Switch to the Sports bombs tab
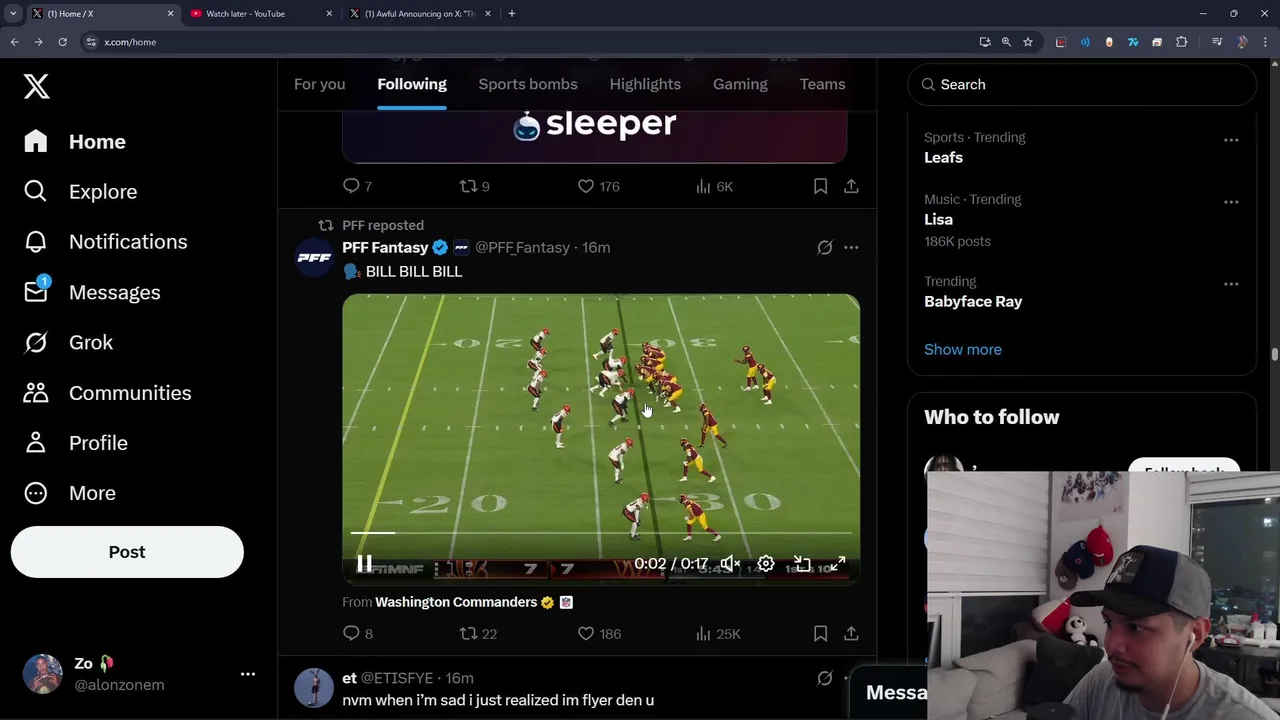 click(x=528, y=84)
